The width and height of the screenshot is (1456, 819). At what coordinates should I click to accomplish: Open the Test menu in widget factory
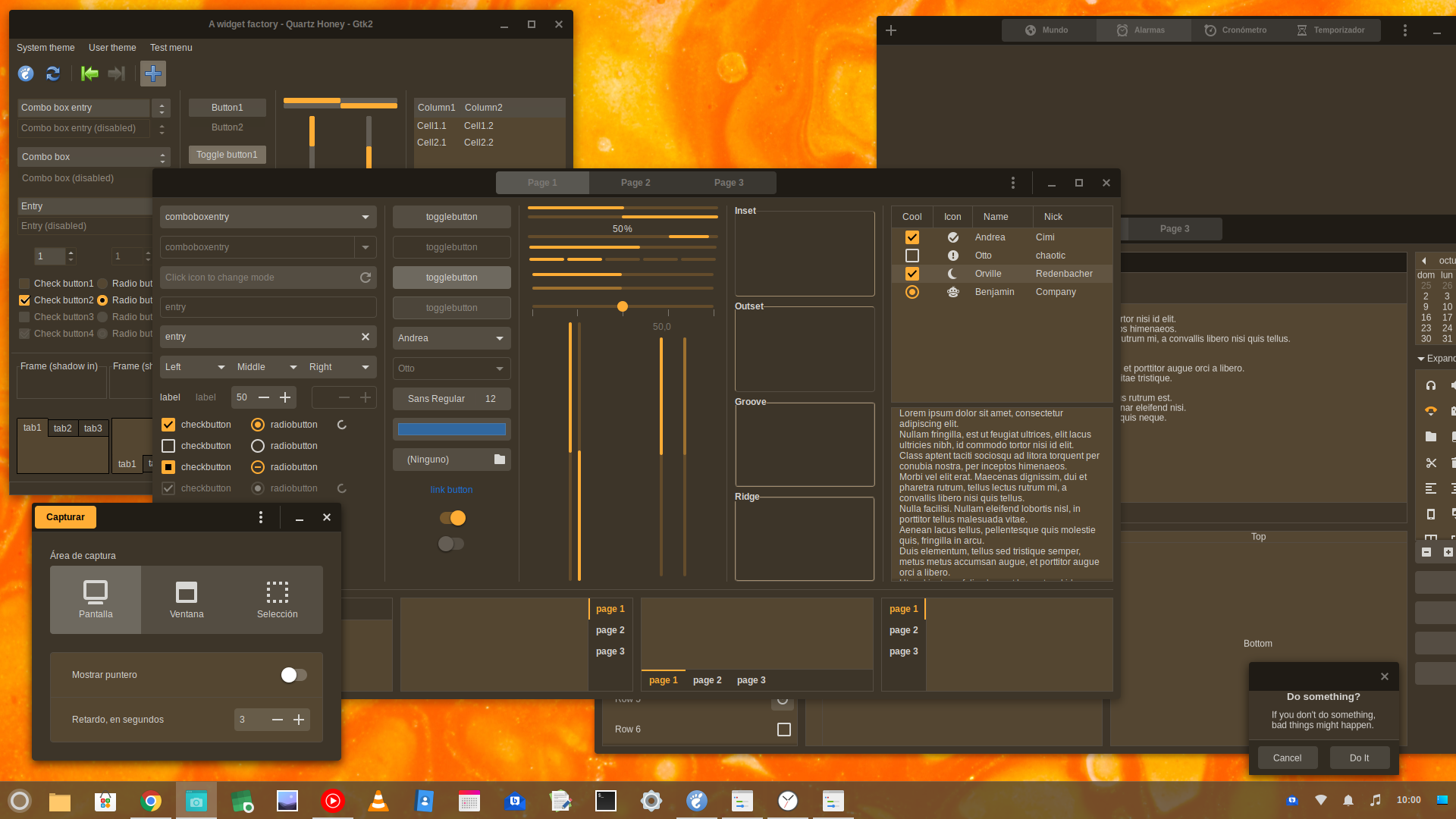(170, 47)
